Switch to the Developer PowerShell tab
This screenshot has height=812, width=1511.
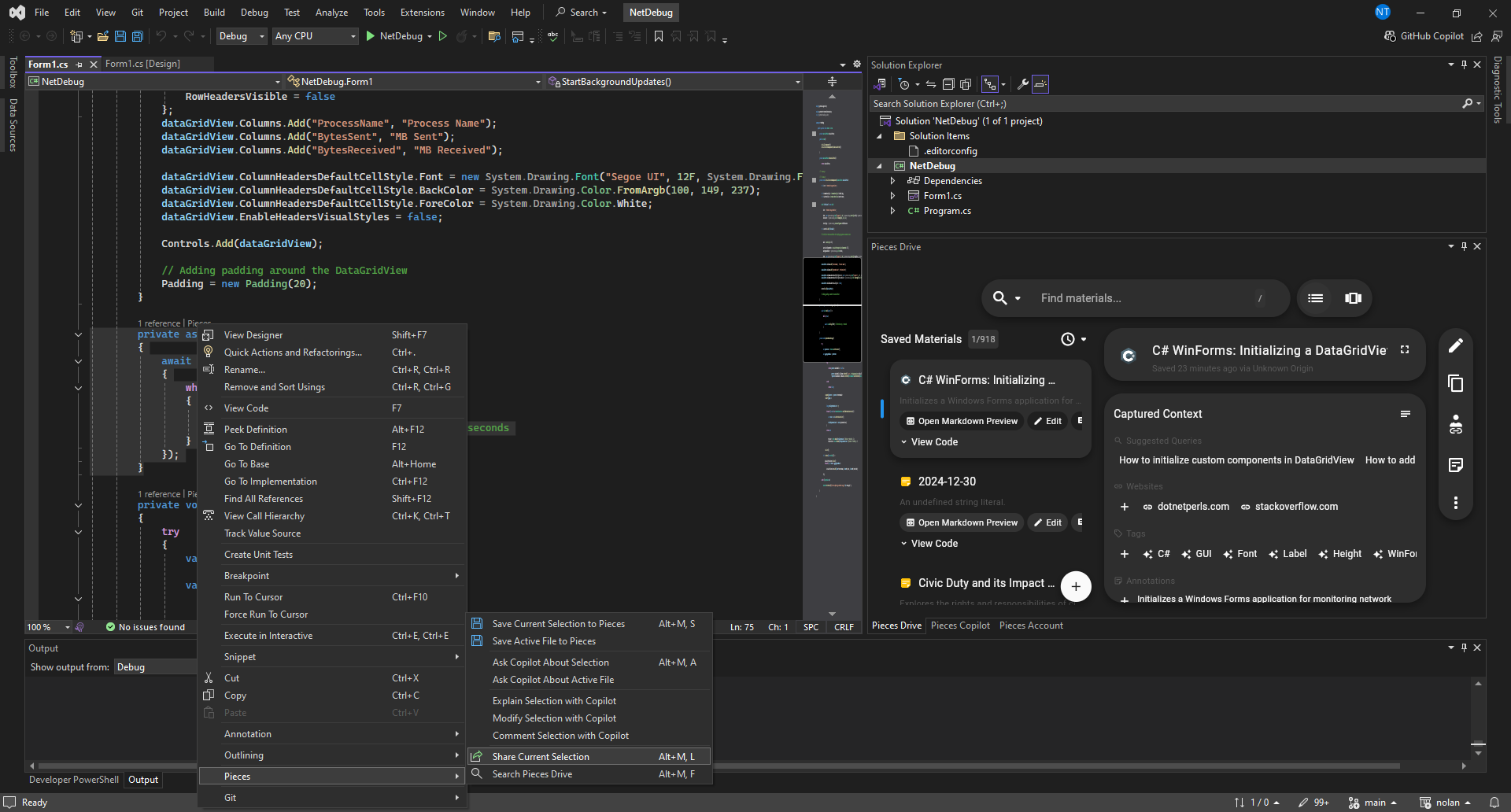click(x=74, y=780)
